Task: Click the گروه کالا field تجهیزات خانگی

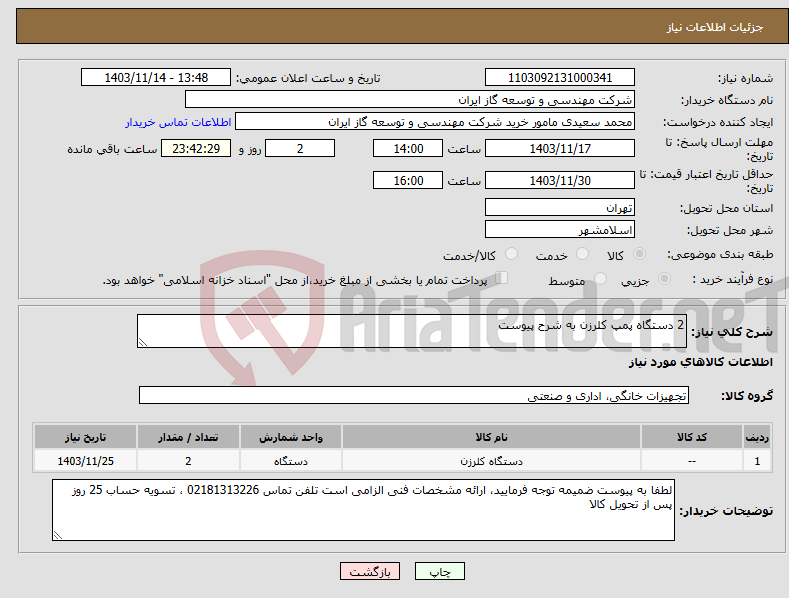Action: click(414, 396)
